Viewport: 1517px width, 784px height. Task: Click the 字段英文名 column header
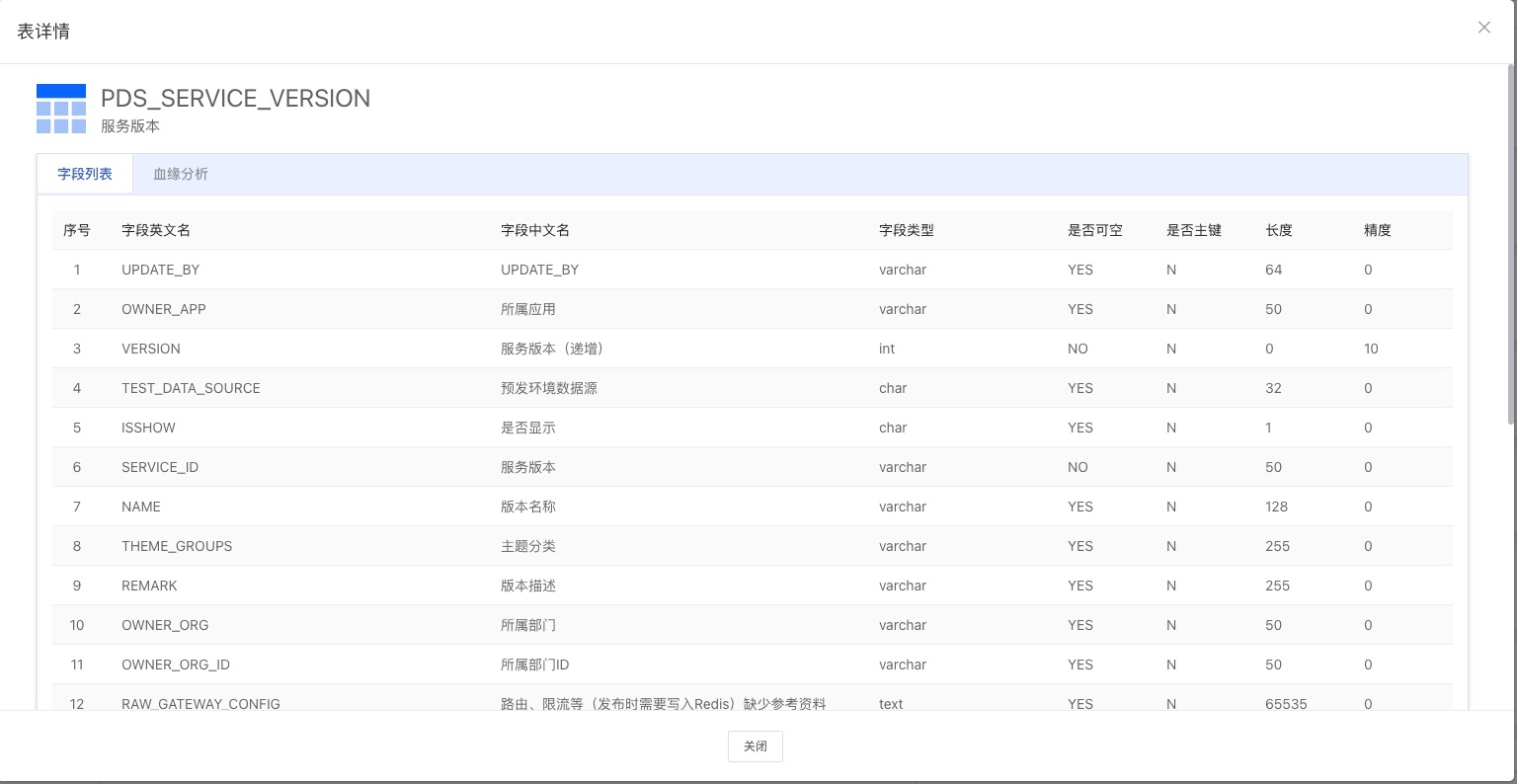(156, 230)
